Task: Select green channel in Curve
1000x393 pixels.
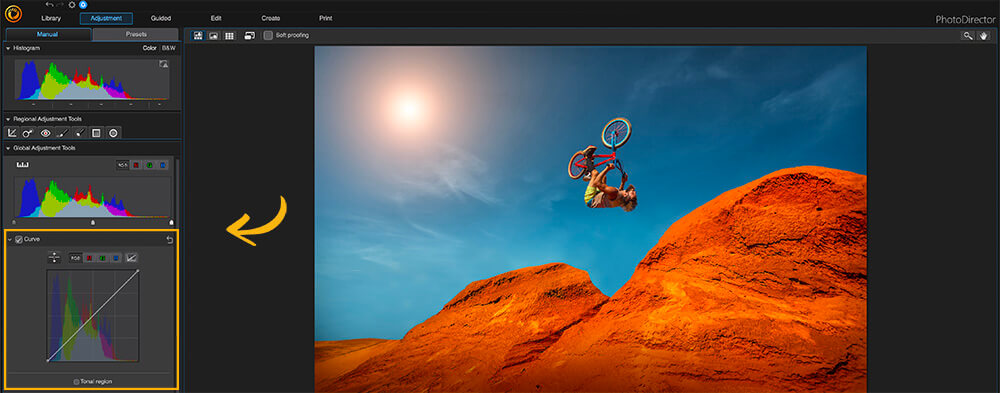Action: [x=103, y=258]
